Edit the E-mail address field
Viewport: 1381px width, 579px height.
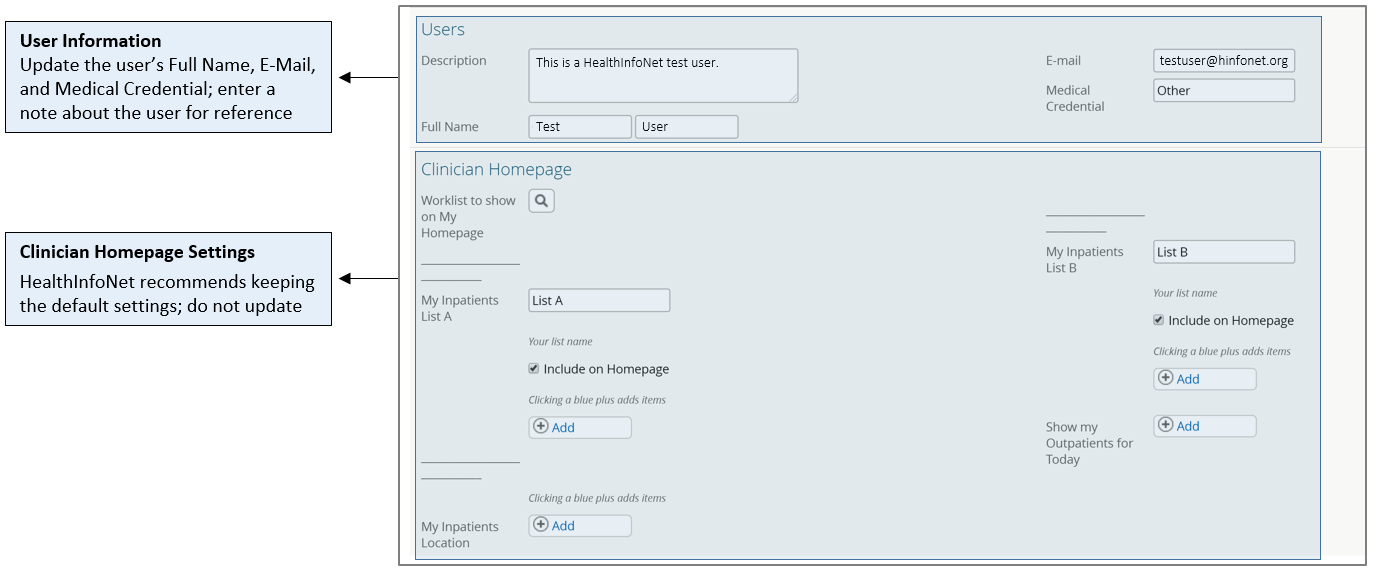(1223, 61)
